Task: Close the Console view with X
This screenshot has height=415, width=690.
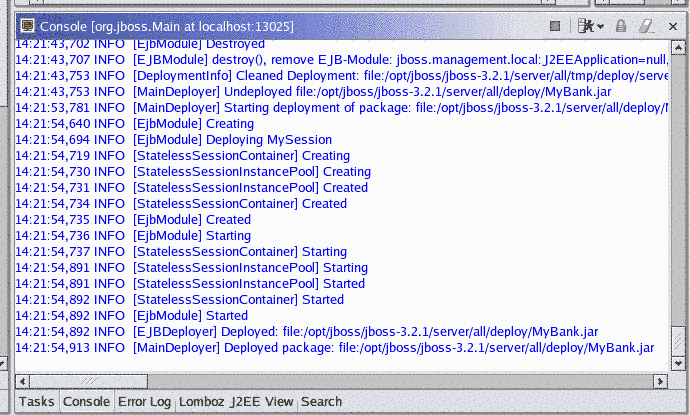Action: coord(673,25)
